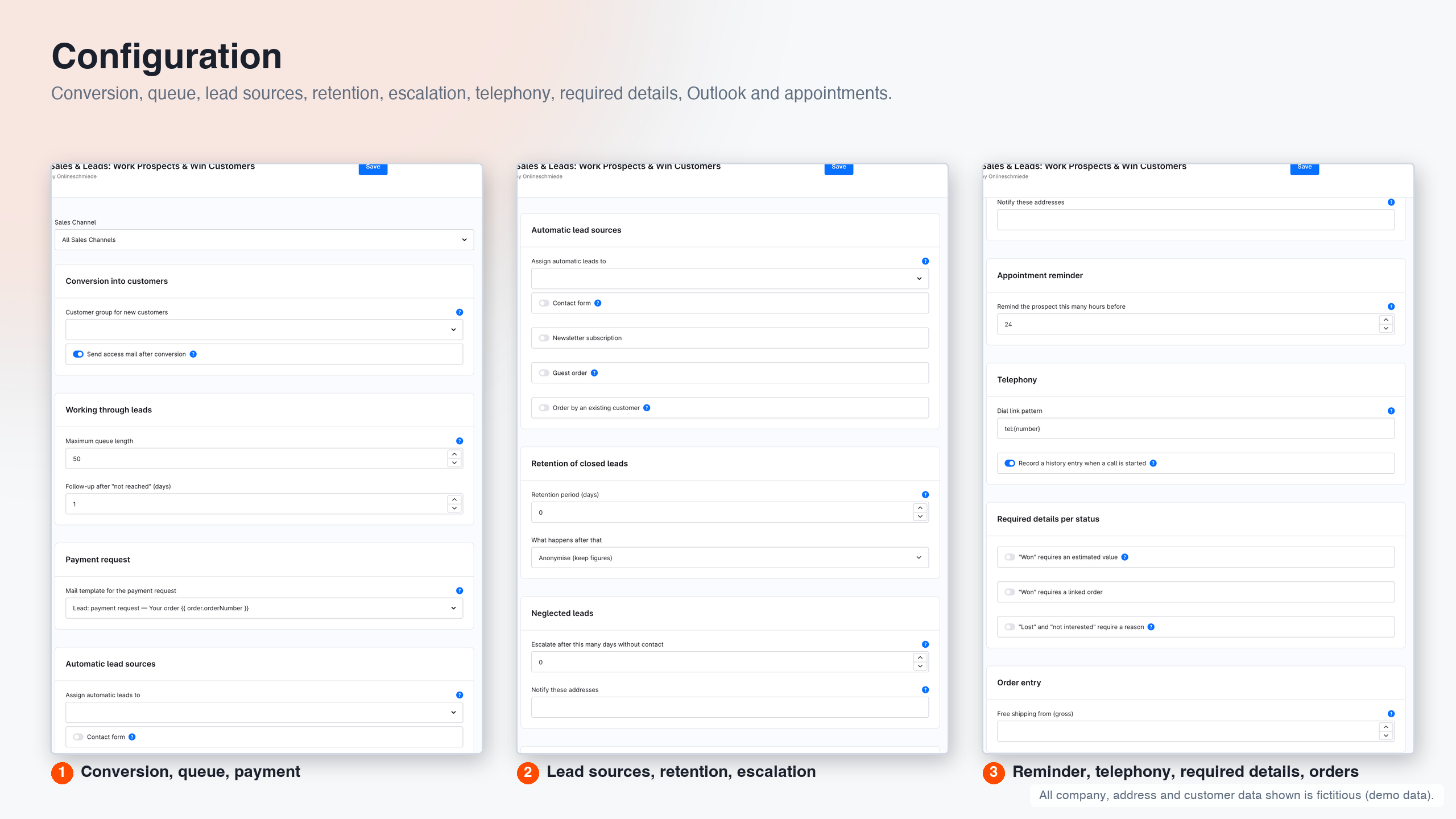The height and width of the screenshot is (819, 1456).
Task: Decrease Follow-up after not reached days
Action: coord(454,508)
